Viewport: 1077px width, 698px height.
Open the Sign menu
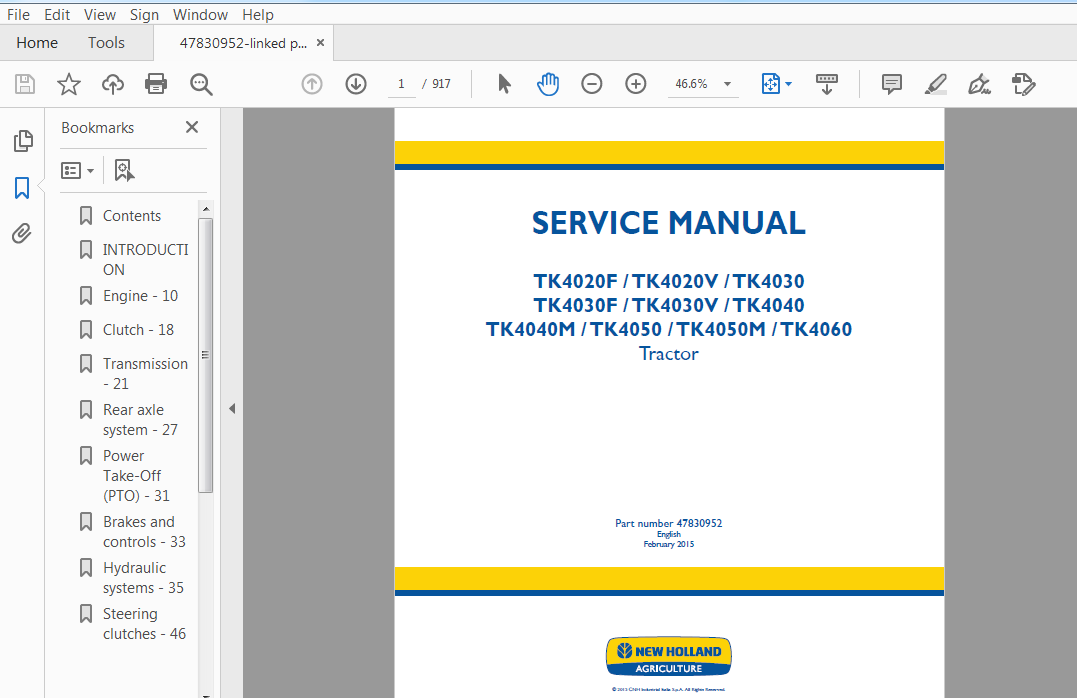[x=144, y=14]
